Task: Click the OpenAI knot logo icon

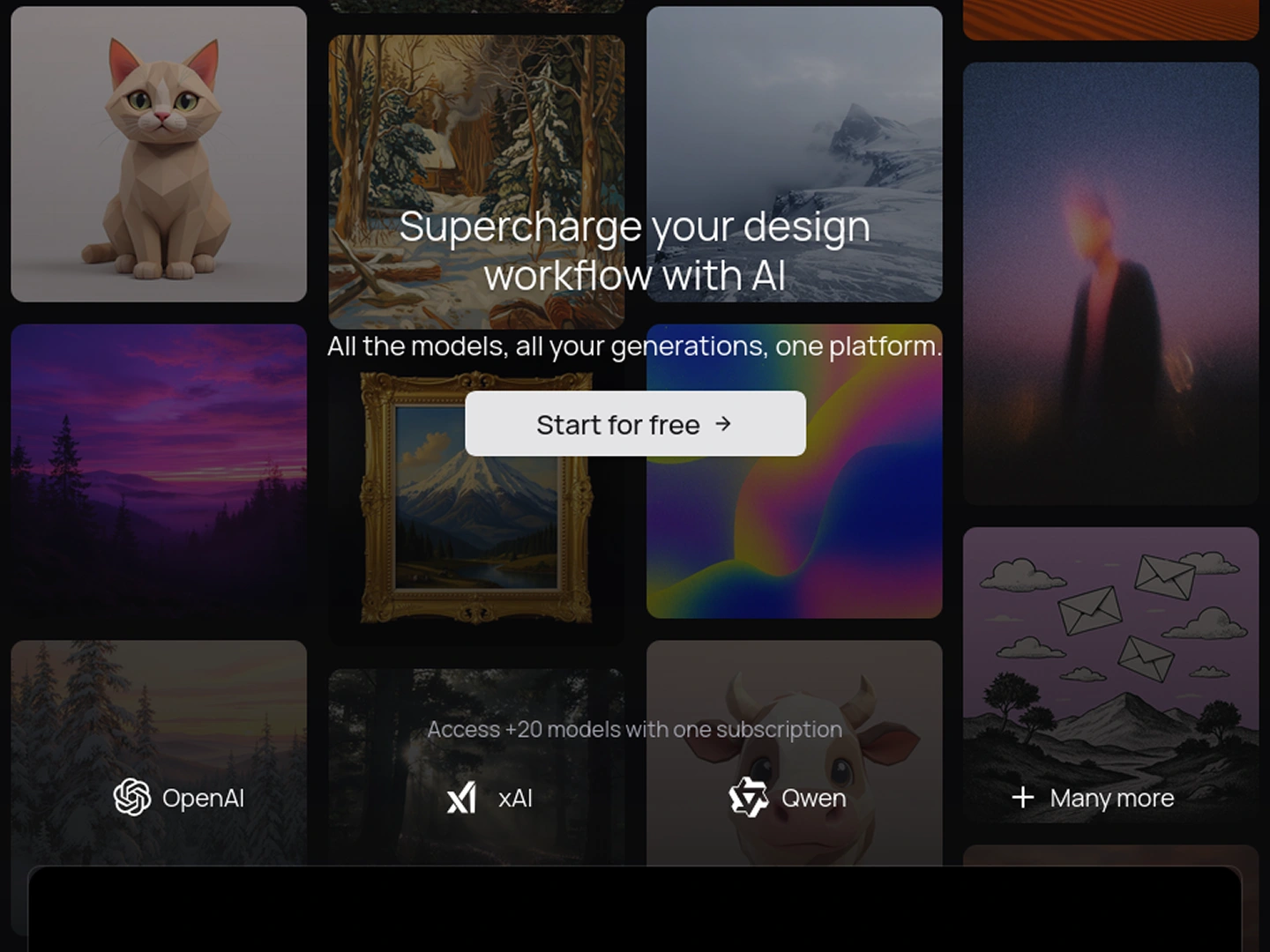Action: (132, 797)
